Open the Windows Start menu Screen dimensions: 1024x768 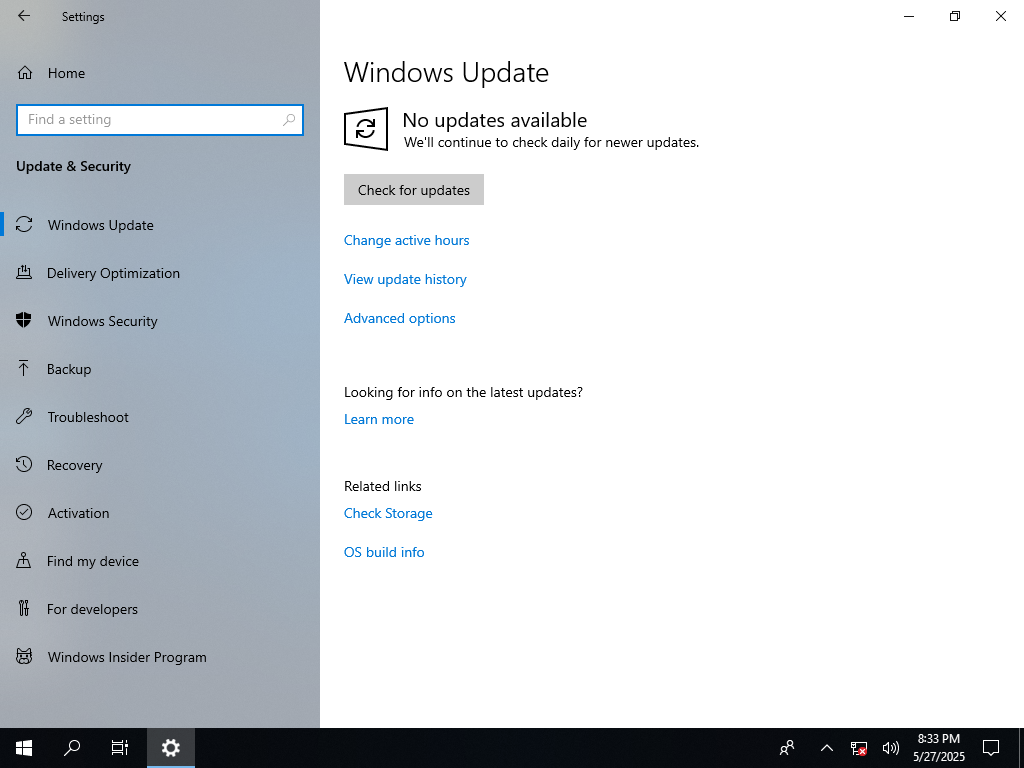coord(24,748)
